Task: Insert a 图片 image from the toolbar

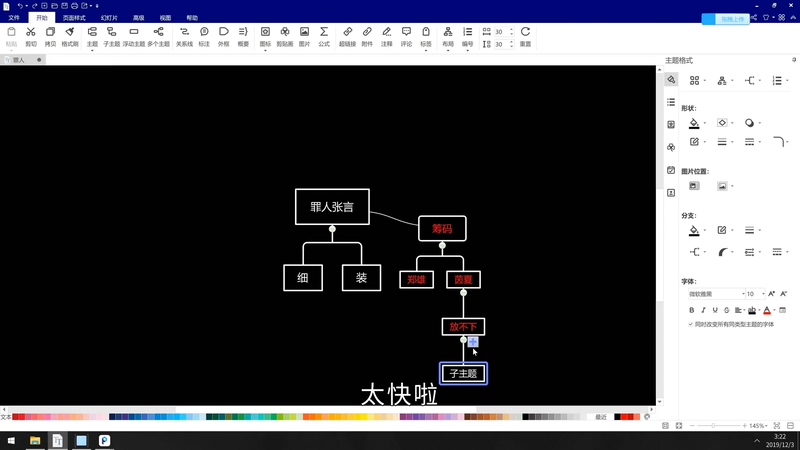Action: coord(304,37)
